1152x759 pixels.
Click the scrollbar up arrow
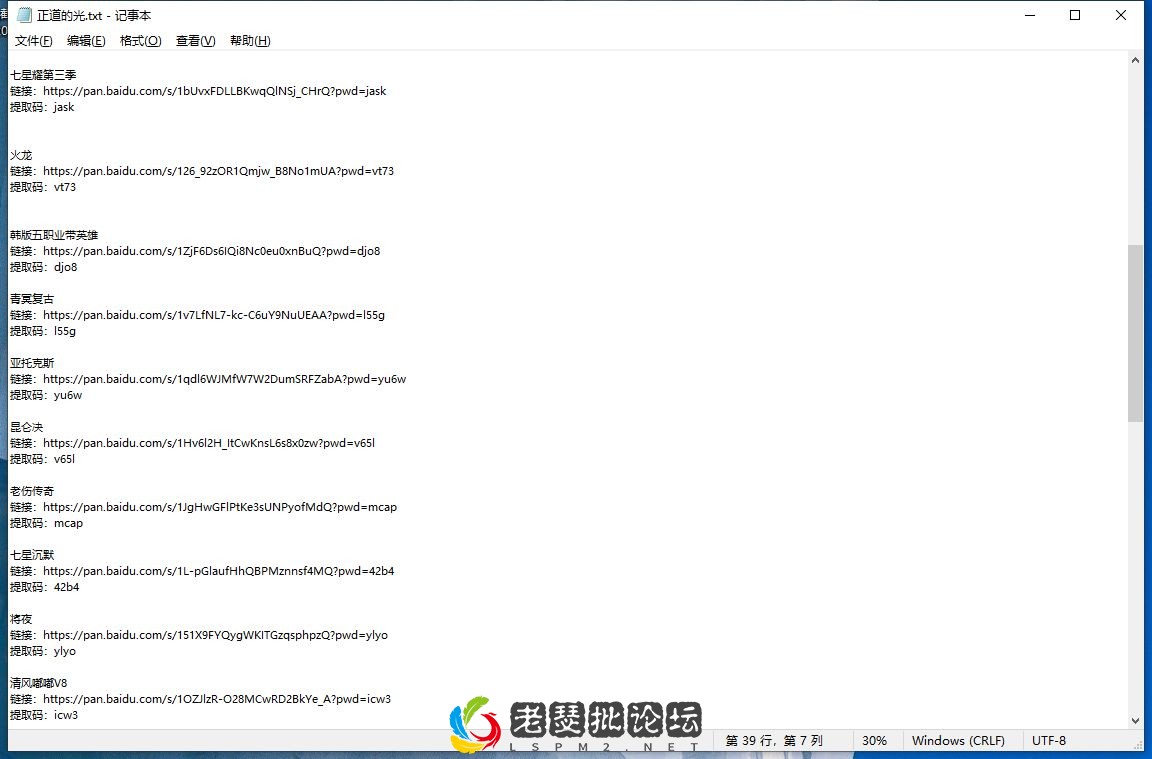(1135, 60)
